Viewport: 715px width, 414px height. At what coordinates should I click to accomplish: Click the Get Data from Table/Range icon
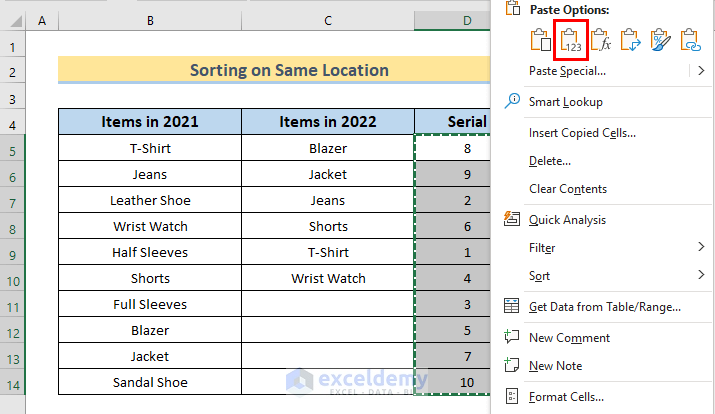[512, 306]
